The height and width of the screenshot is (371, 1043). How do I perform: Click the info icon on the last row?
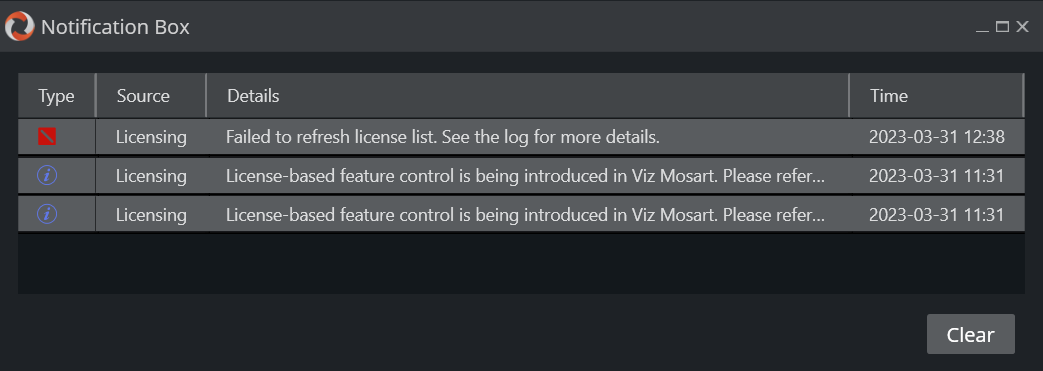(x=47, y=214)
